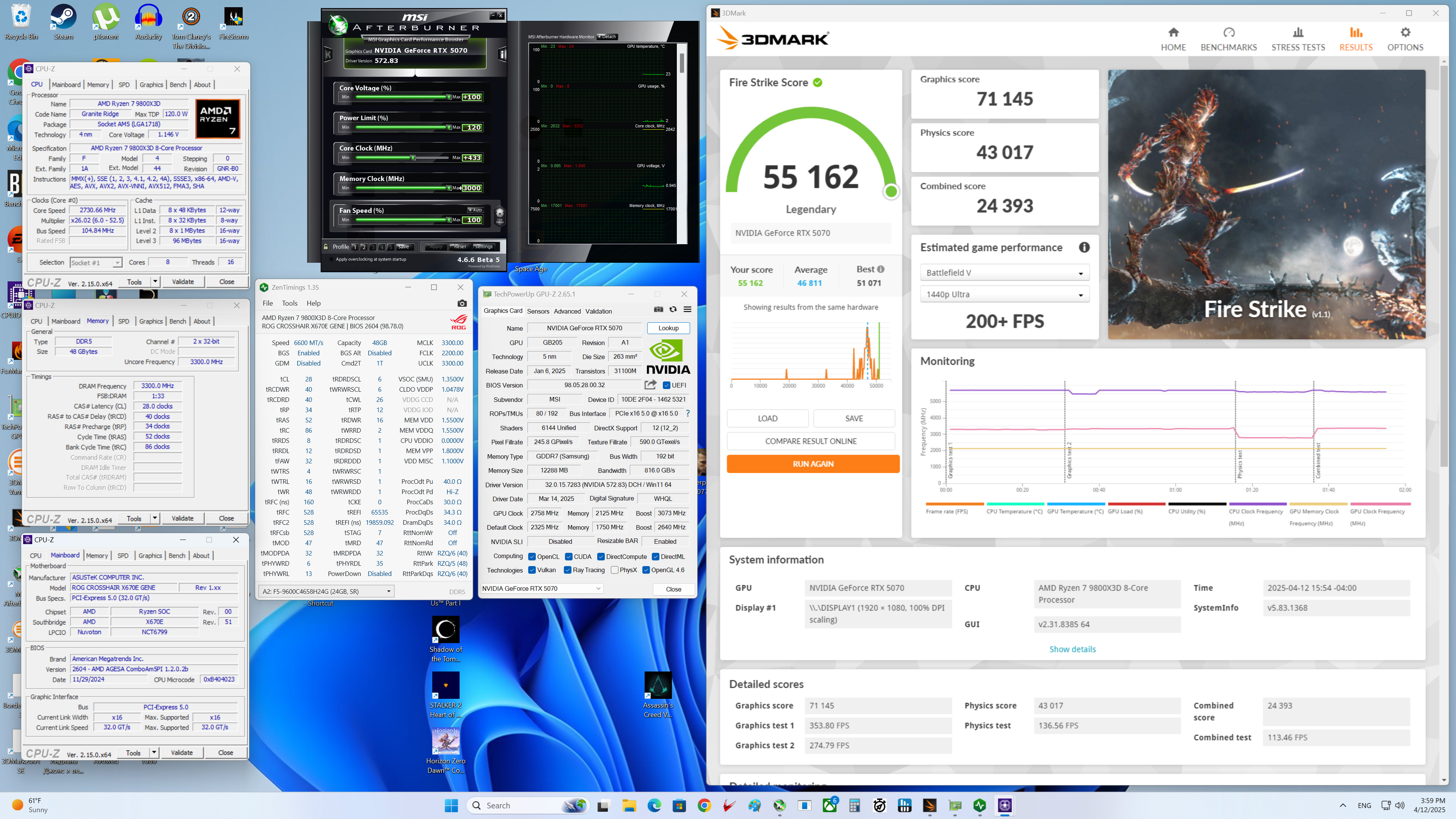Click GPU-Z bus interface question mark
Screen dimensions: 1456x819
[687, 413]
